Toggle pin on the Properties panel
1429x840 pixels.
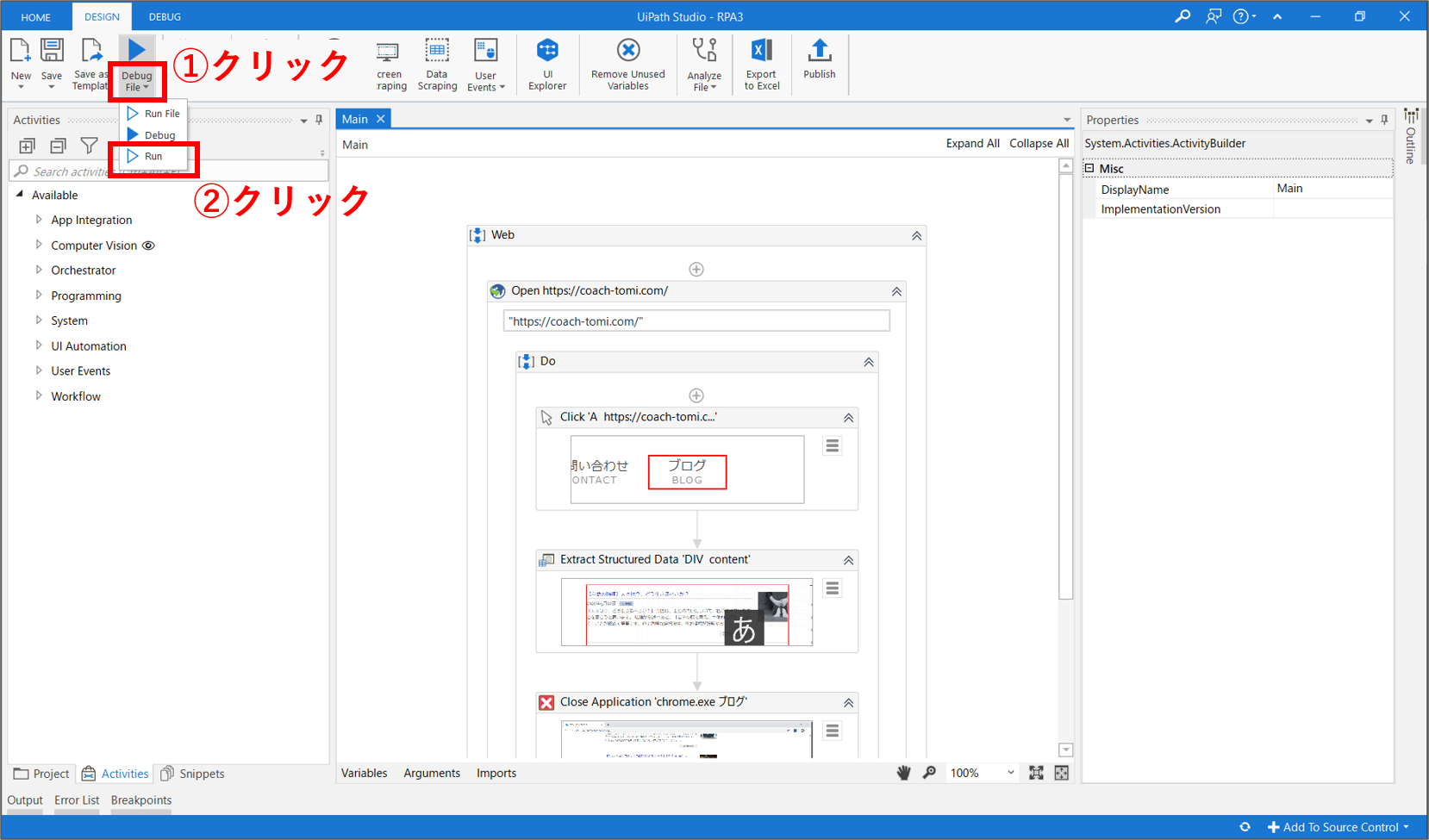tap(1385, 120)
